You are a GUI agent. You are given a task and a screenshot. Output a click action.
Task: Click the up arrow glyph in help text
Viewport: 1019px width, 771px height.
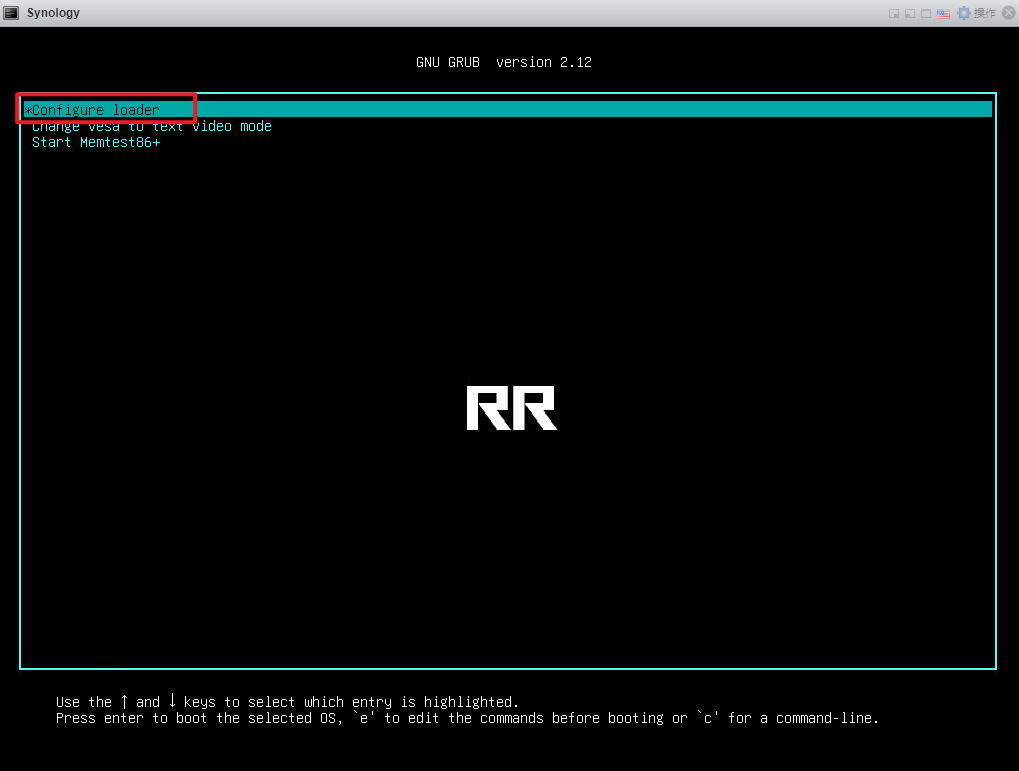pos(124,702)
